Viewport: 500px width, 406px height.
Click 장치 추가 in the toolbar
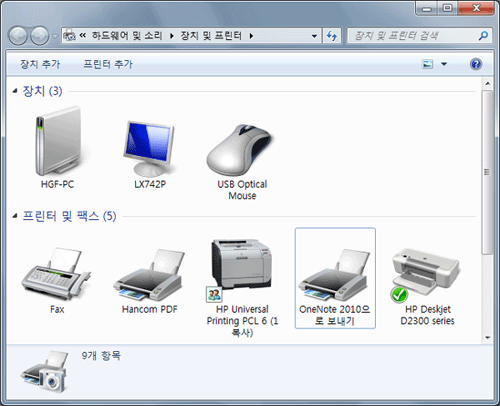(x=40, y=64)
